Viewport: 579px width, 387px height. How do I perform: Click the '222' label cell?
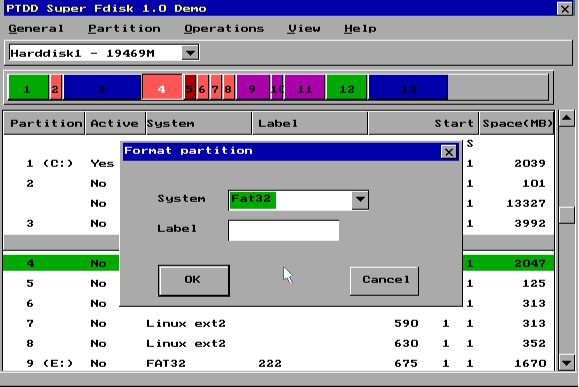(x=270, y=363)
